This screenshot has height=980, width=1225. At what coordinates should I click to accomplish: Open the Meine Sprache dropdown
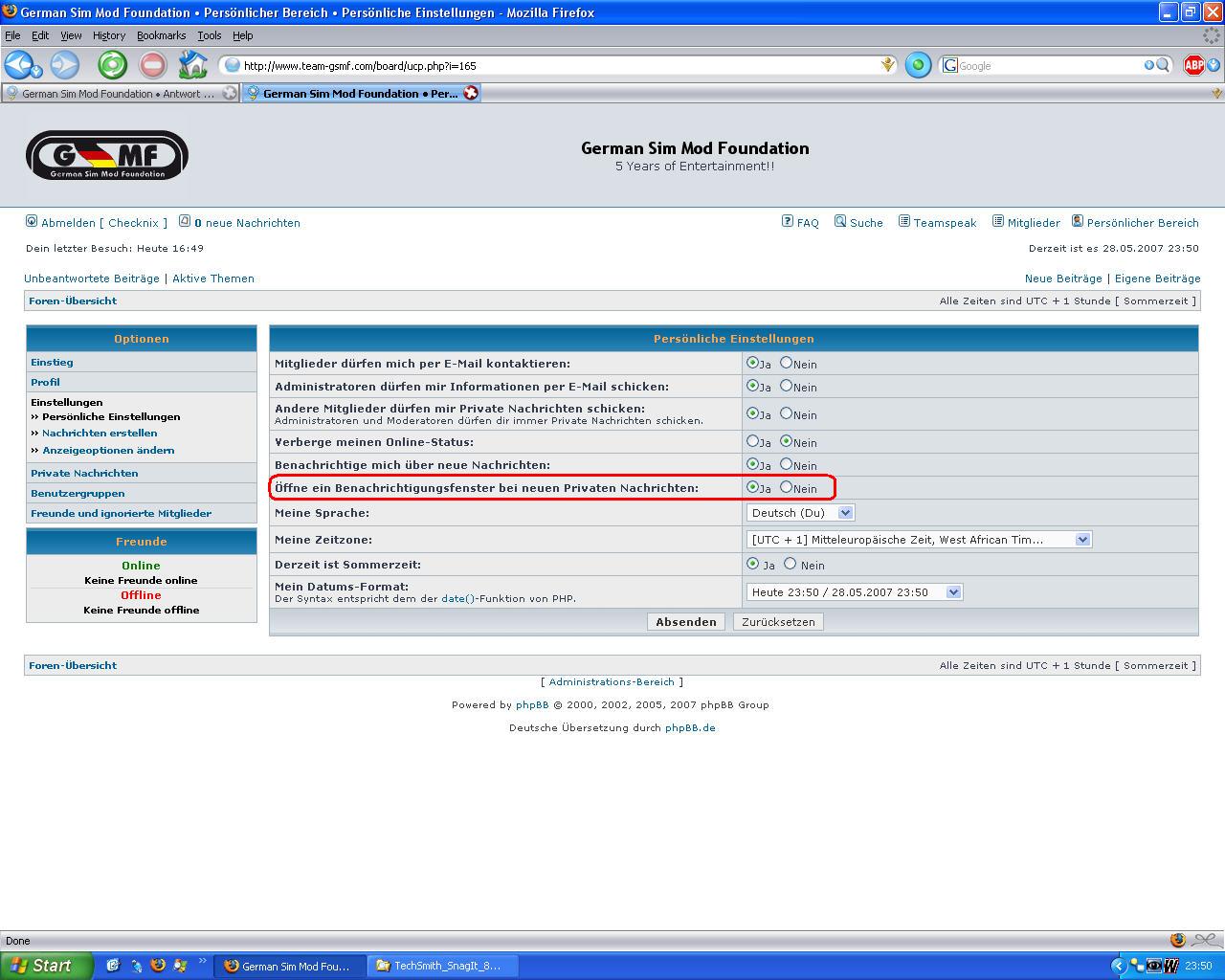844,513
